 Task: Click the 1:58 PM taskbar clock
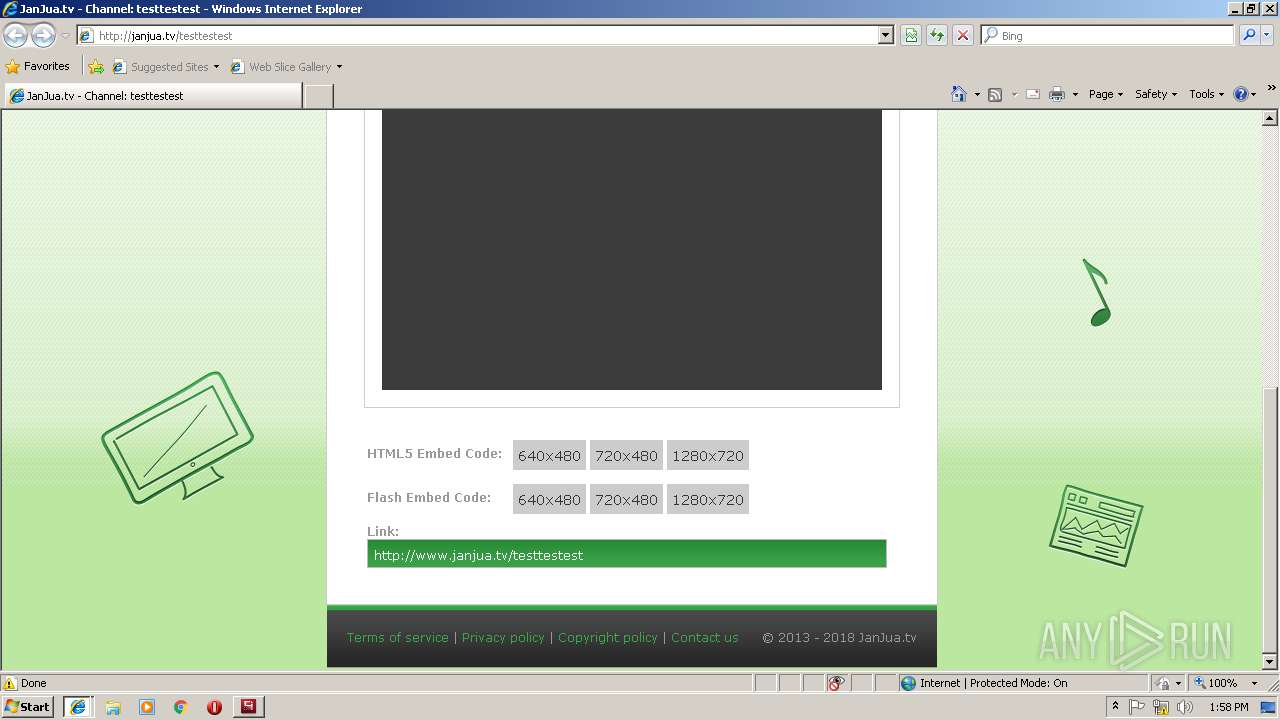pyautogui.click(x=1228, y=707)
